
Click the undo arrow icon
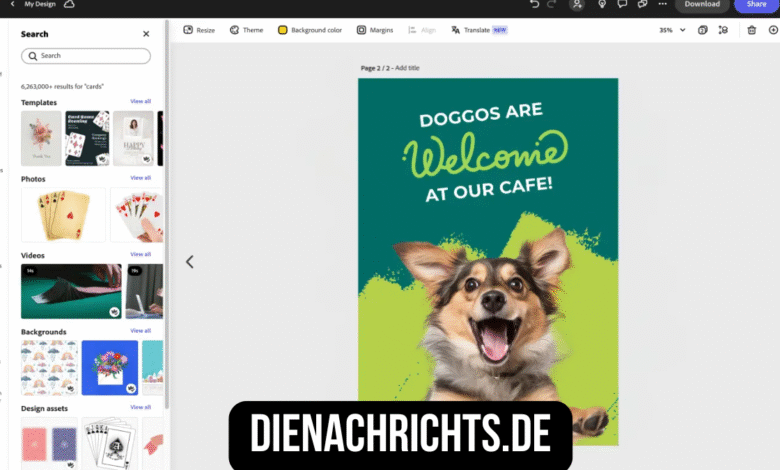tap(535, 4)
